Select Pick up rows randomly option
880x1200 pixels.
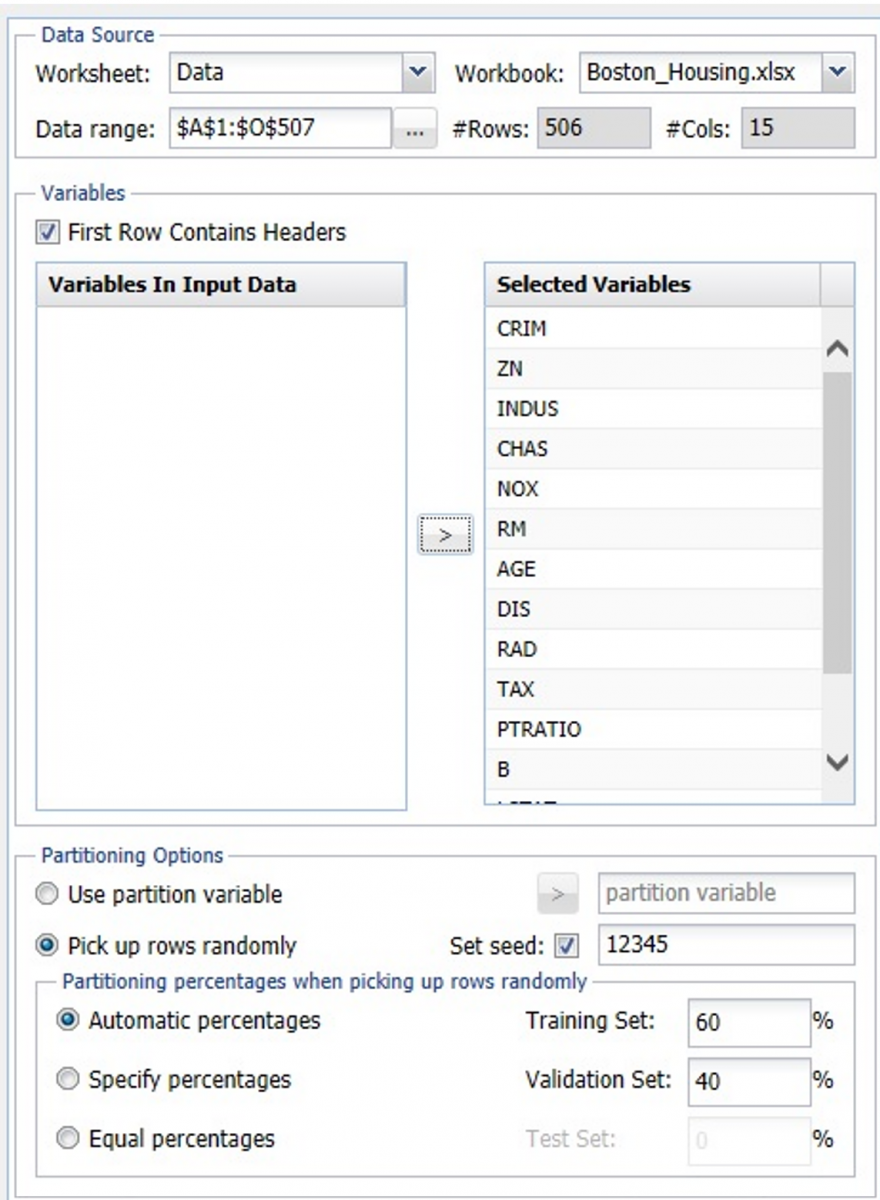48,945
